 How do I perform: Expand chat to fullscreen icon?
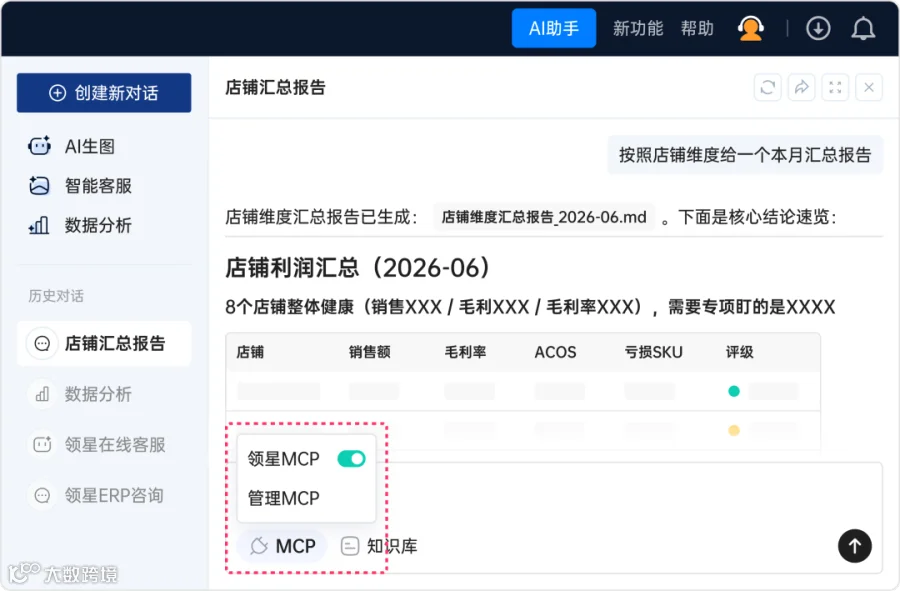pyautogui.click(x=835, y=87)
